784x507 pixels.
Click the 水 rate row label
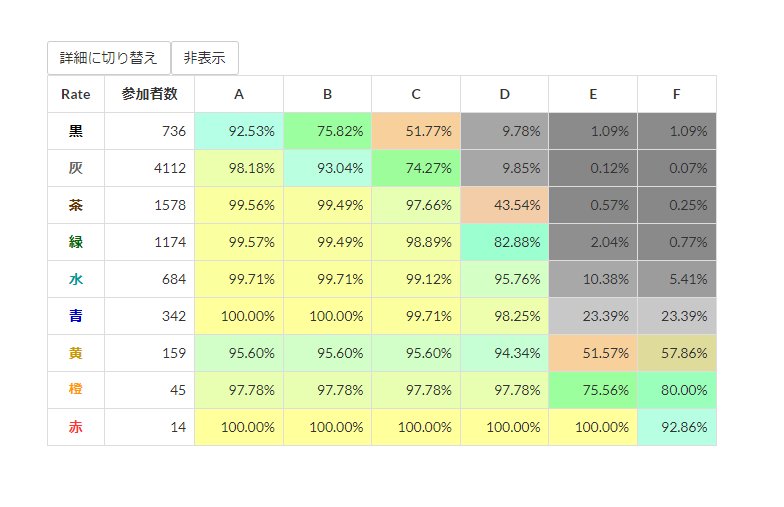(76, 279)
